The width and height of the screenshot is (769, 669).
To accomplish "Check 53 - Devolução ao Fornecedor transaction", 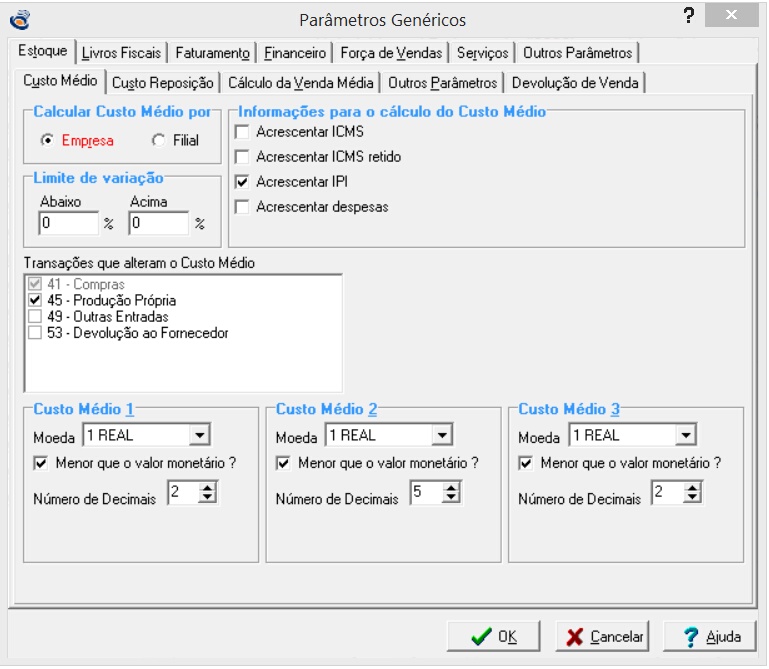I will (35, 333).
